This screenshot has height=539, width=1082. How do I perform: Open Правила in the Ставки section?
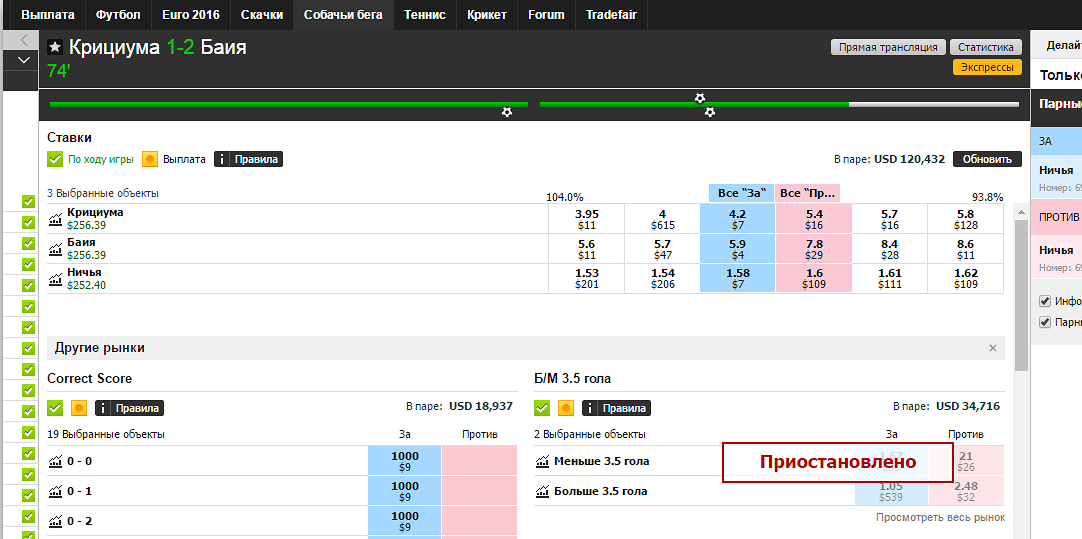pos(248,159)
